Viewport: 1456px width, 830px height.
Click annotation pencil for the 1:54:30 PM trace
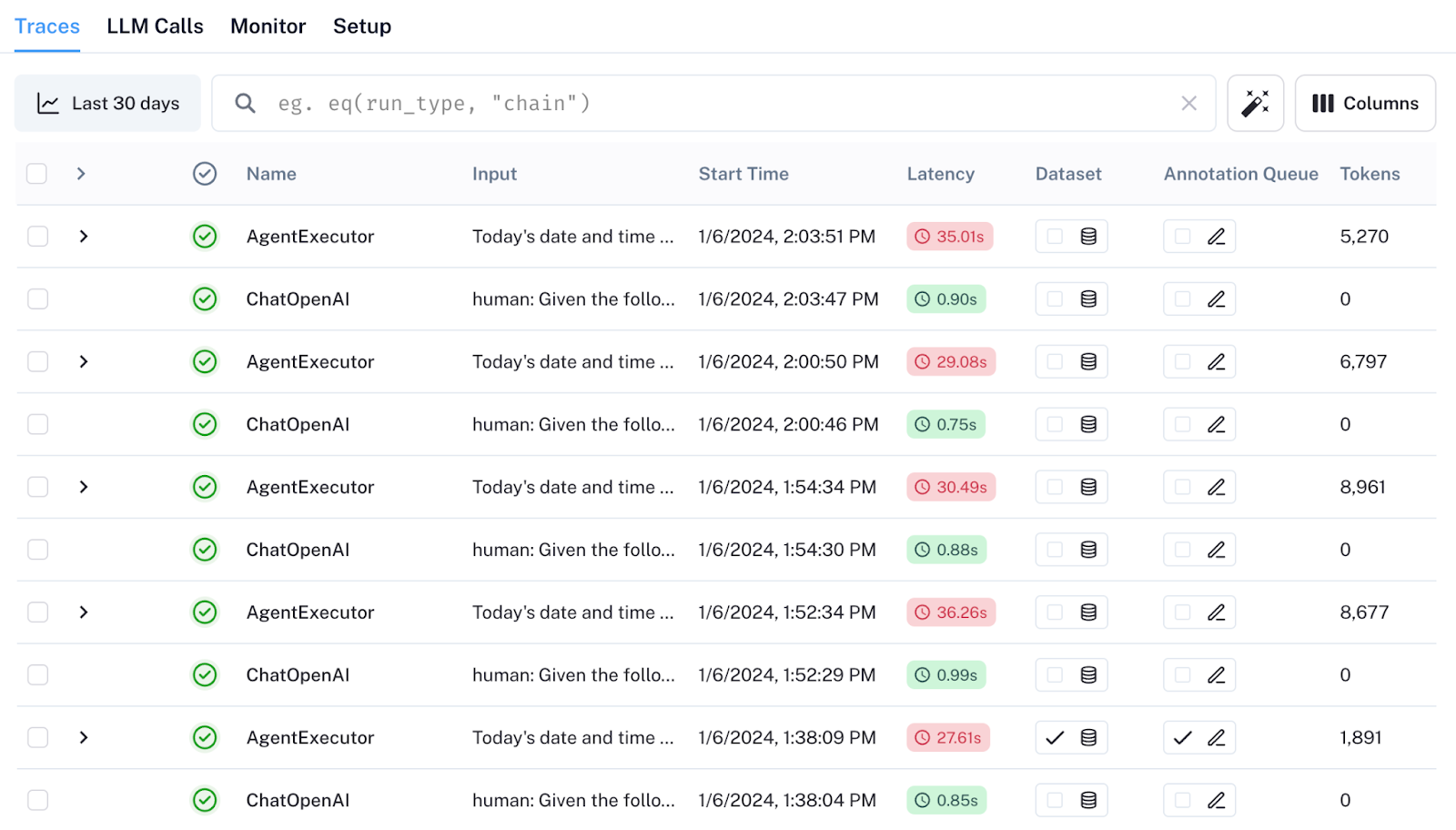coord(1216,550)
